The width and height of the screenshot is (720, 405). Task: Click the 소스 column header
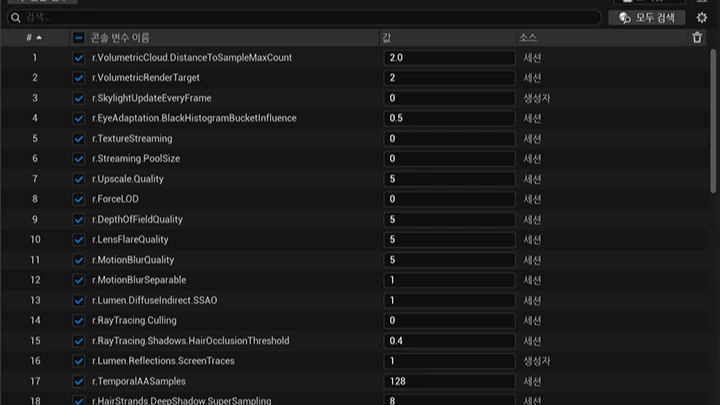[528, 38]
